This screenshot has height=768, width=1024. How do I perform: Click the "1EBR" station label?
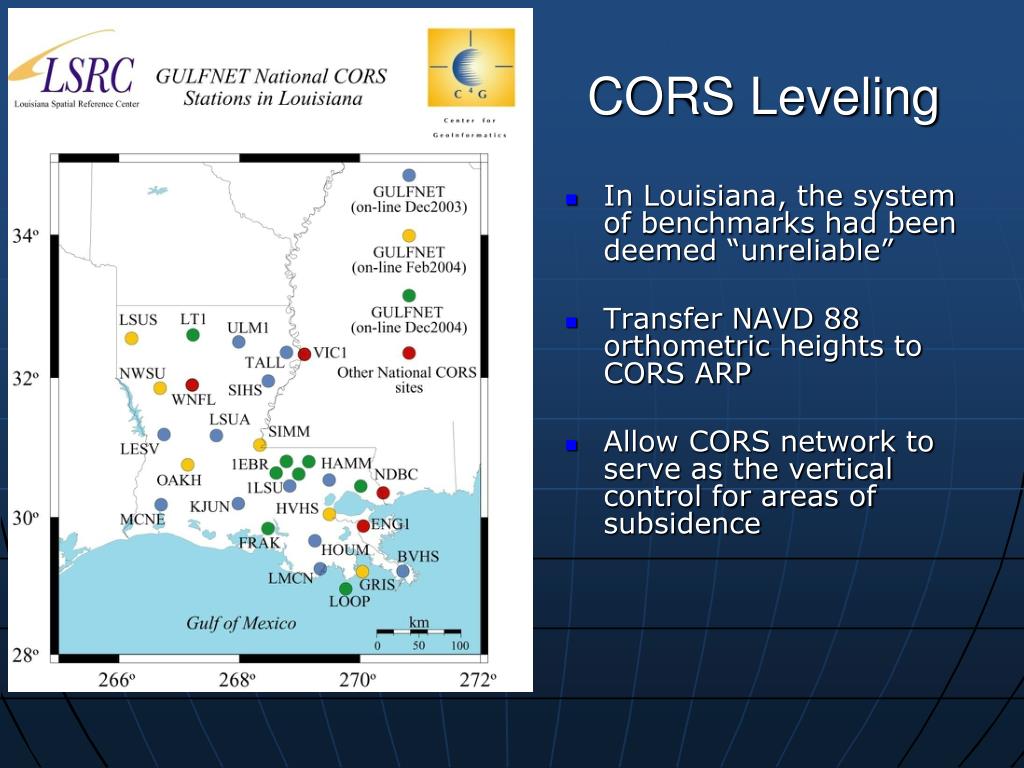[249, 464]
